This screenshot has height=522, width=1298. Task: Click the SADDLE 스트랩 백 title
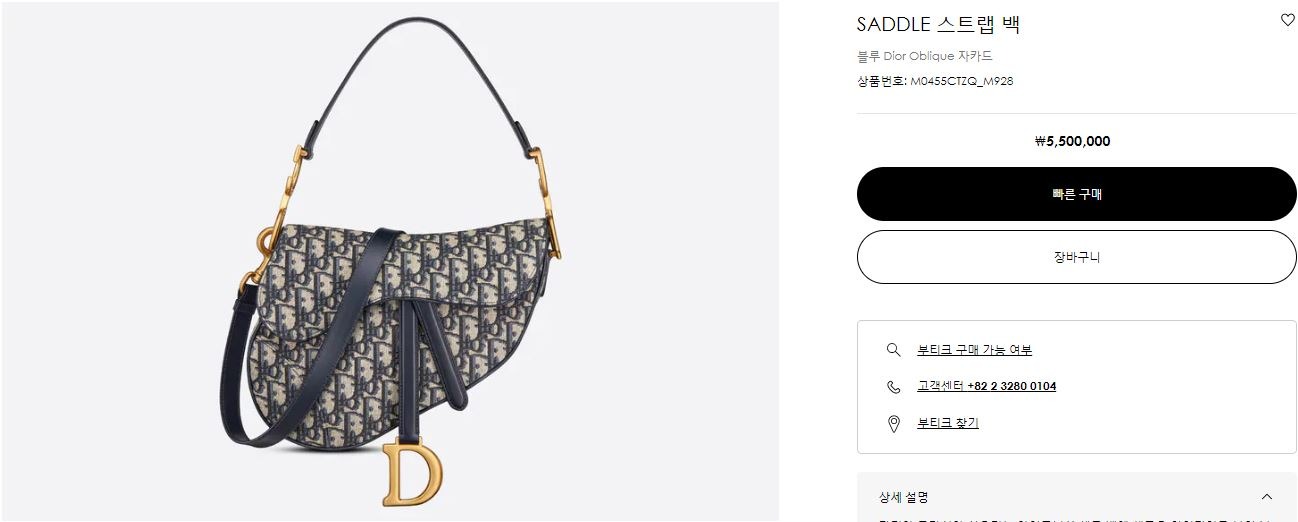(x=938, y=25)
